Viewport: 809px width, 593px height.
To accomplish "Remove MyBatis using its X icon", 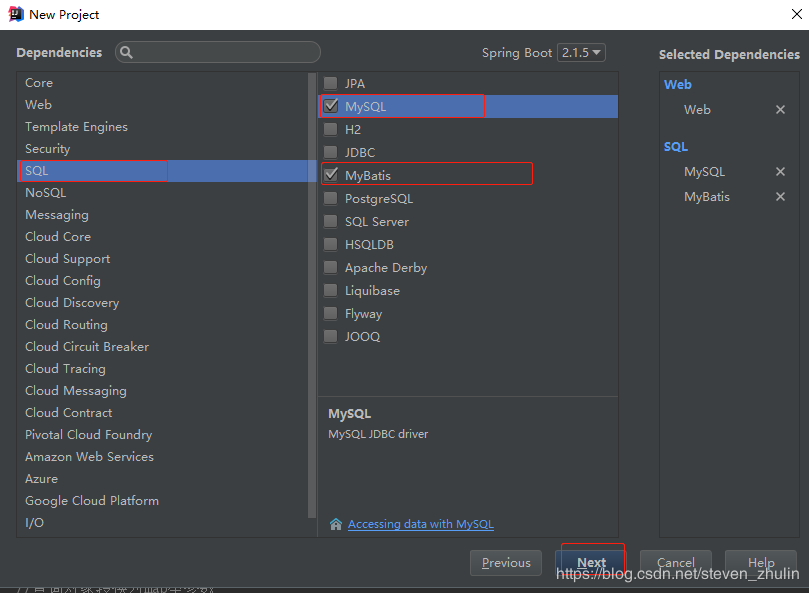I will click(x=780, y=196).
